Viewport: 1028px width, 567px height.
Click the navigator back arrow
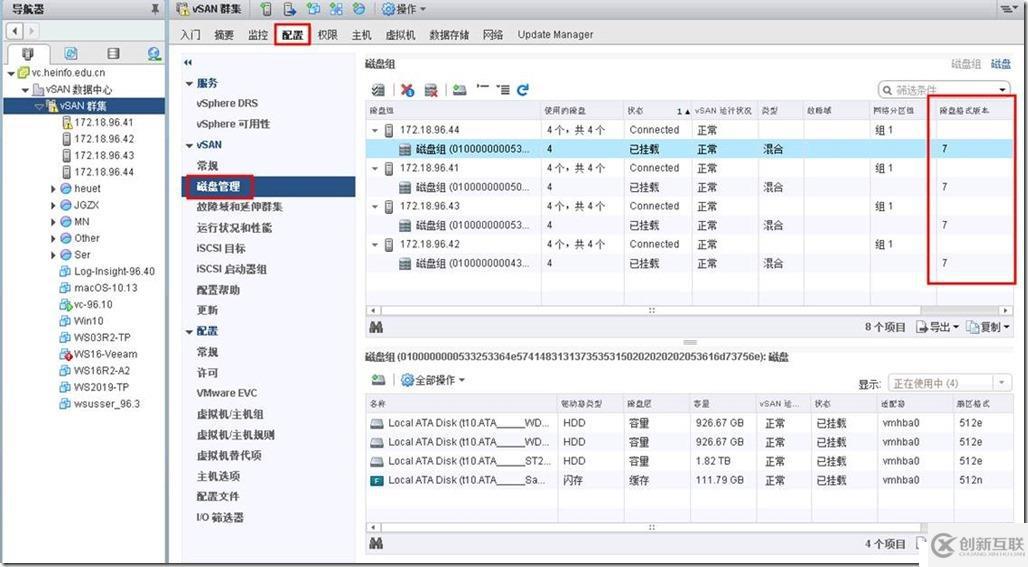click(15, 30)
